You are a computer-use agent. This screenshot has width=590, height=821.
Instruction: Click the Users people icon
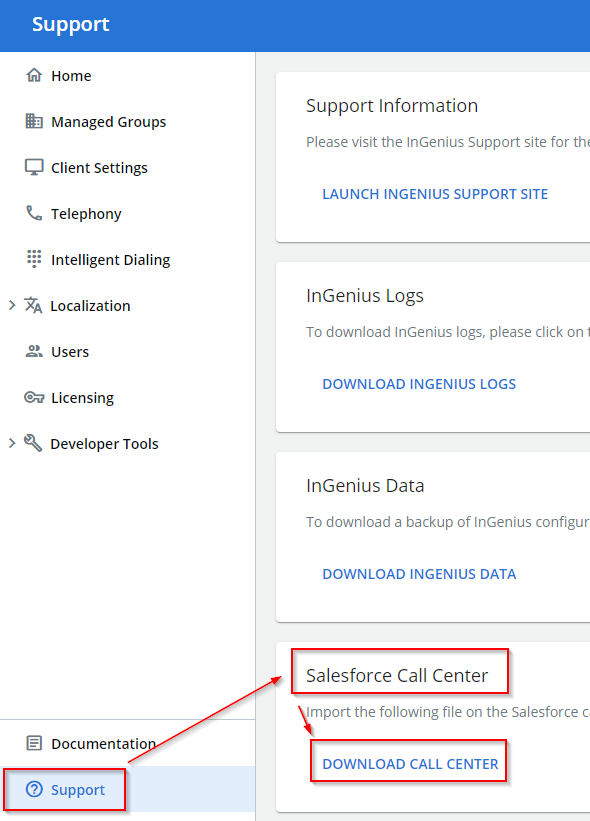[34, 351]
